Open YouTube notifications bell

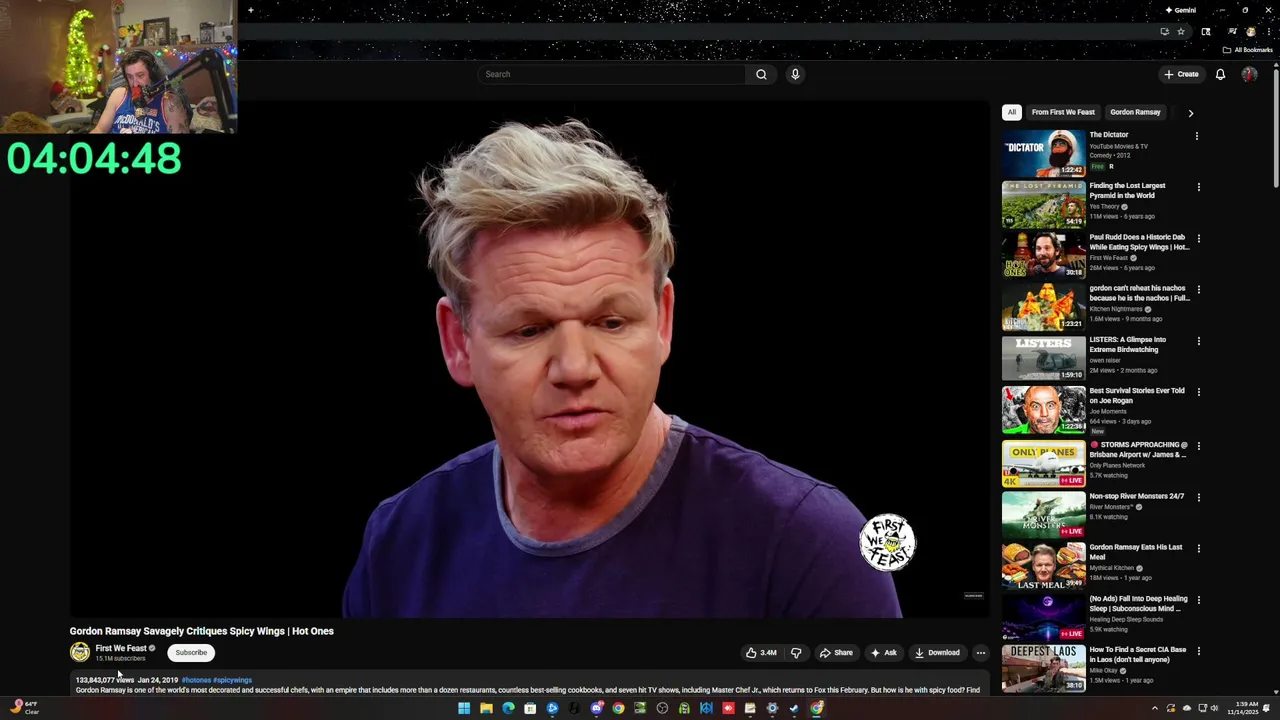tap(1220, 74)
